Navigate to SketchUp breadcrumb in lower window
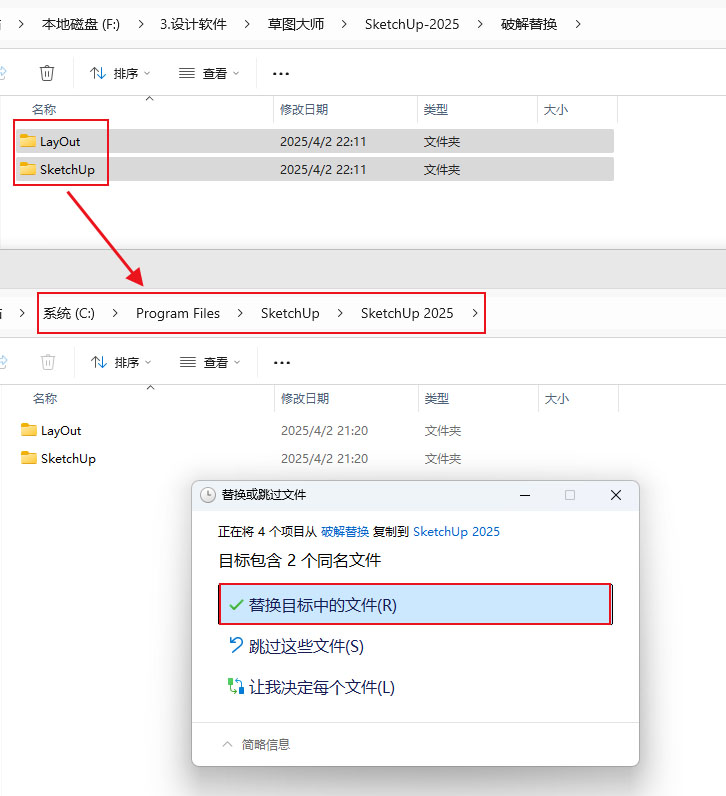Viewport: 726px width, 796px height. [290, 313]
